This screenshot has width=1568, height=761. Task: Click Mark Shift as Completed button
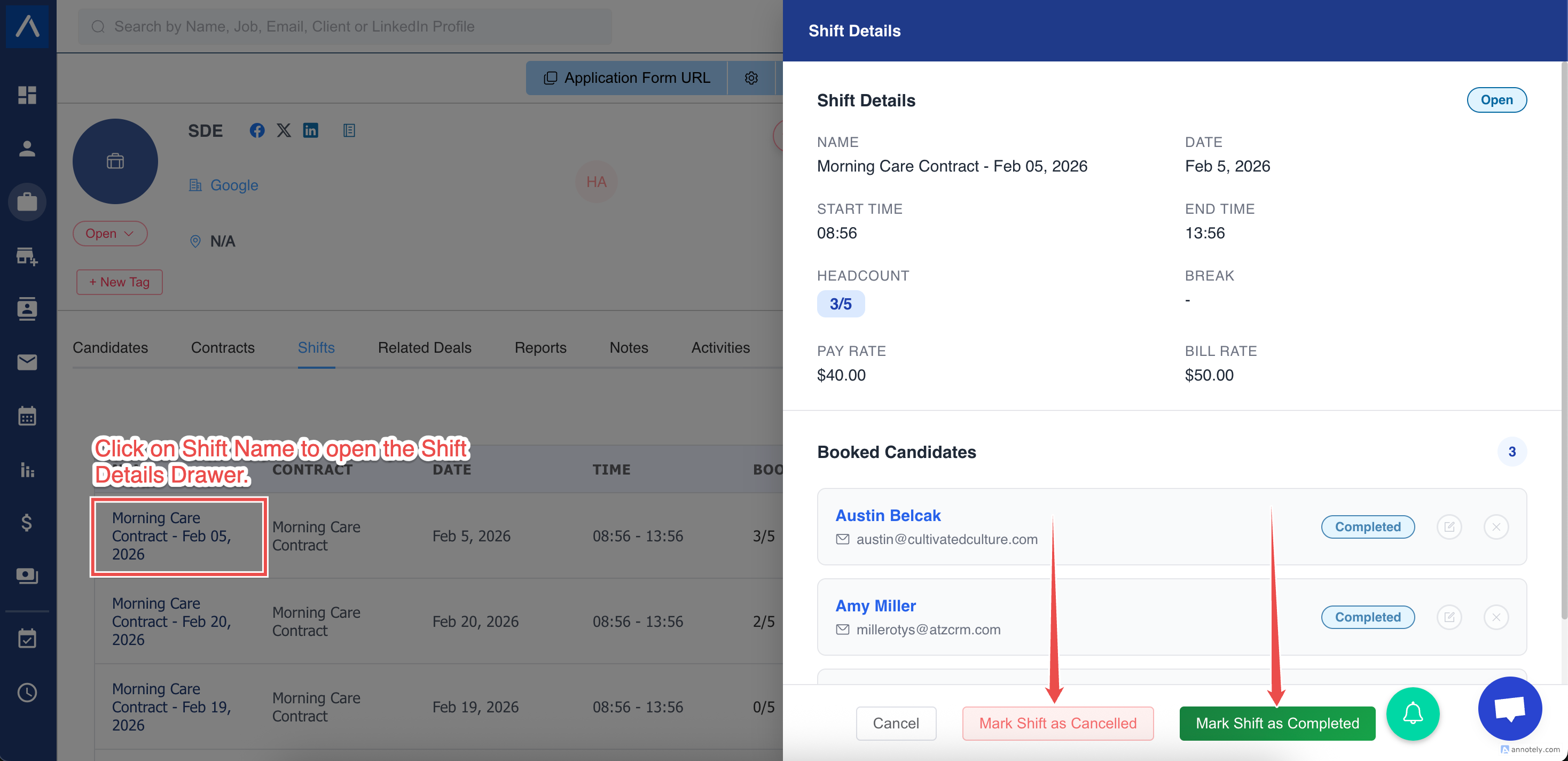[x=1277, y=723]
